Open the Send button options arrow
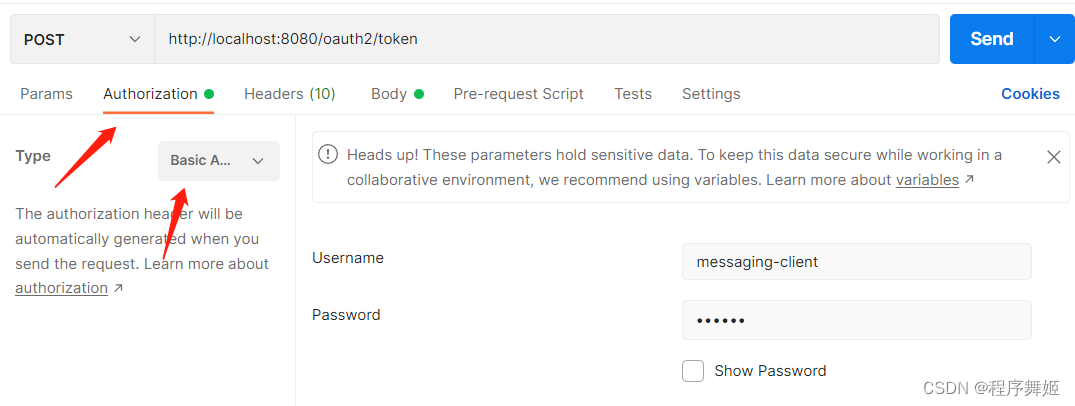This screenshot has height=406, width=1075. [x=1054, y=40]
